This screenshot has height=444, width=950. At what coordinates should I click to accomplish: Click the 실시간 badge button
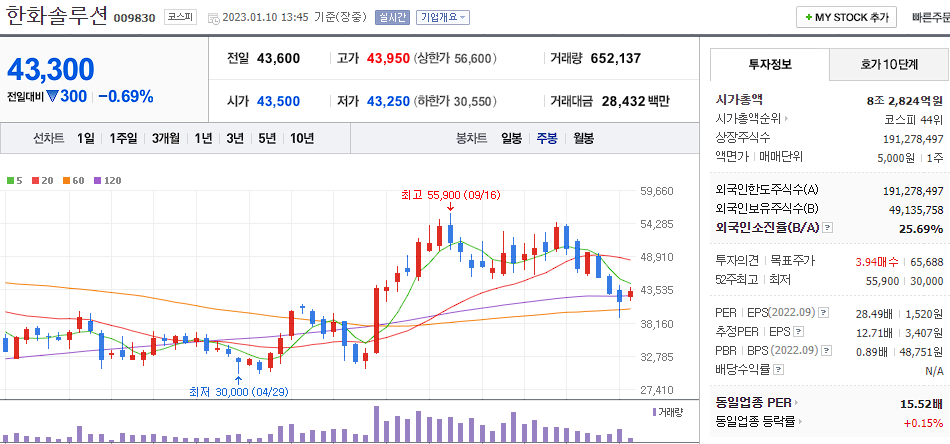coord(393,18)
